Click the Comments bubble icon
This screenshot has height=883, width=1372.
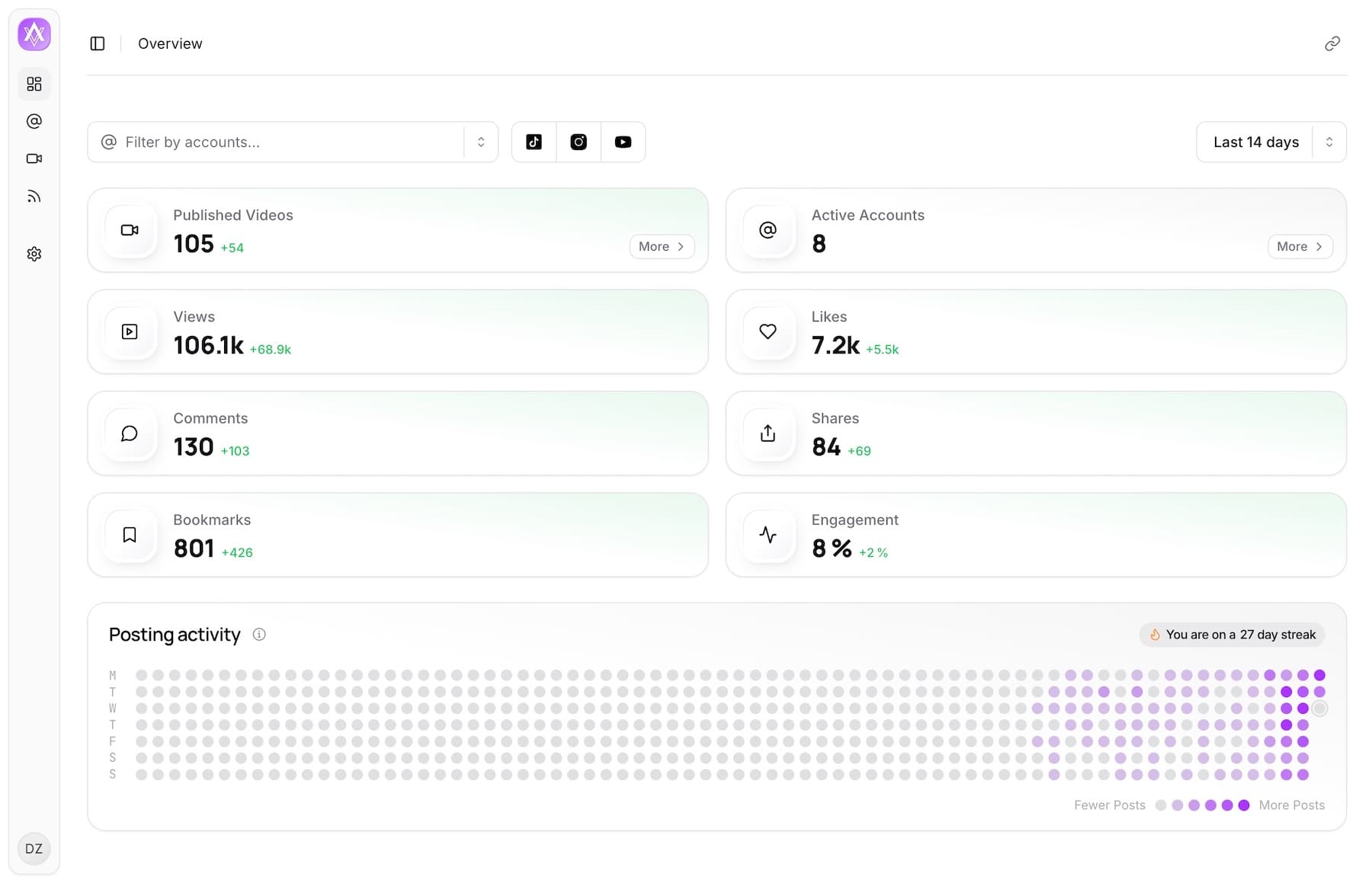[x=130, y=434]
